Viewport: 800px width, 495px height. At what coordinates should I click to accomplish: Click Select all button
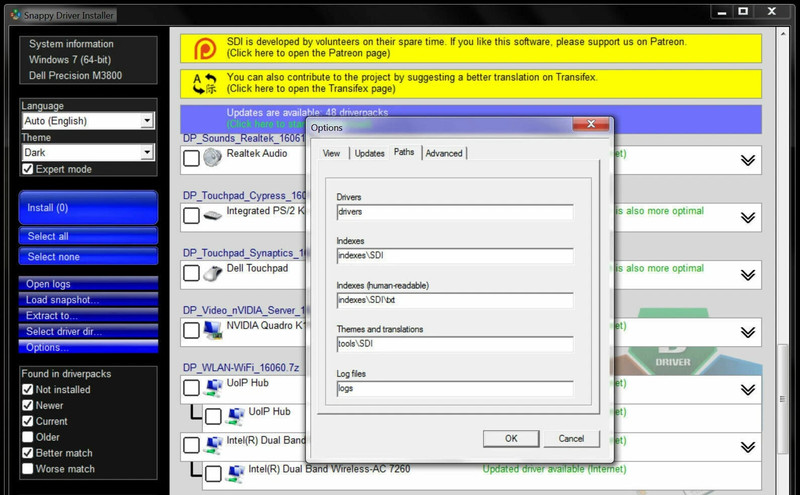tap(88, 236)
